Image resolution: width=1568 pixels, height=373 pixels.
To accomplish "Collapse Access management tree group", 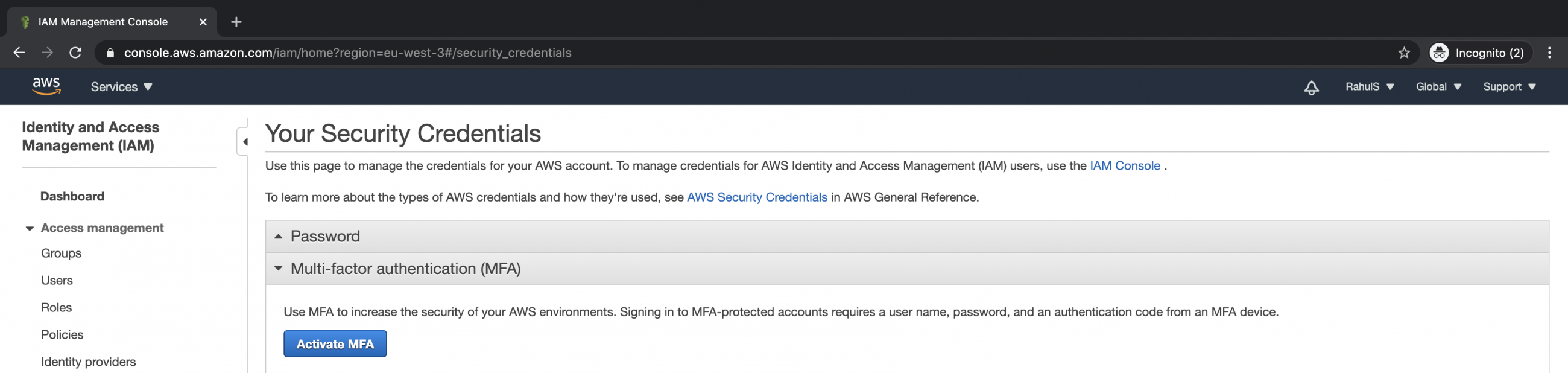I will click(x=29, y=229).
